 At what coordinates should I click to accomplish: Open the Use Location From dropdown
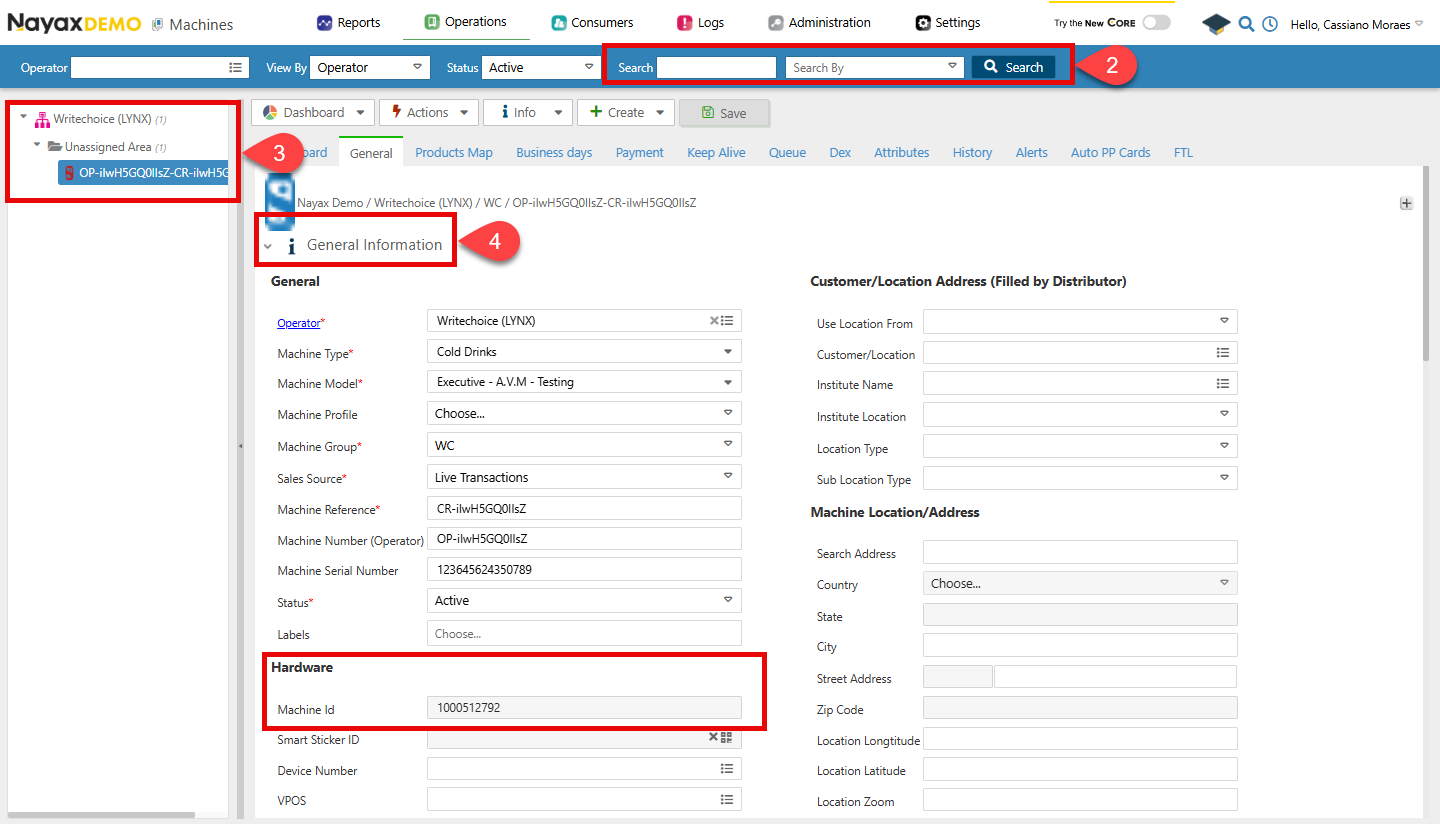tap(1080, 321)
